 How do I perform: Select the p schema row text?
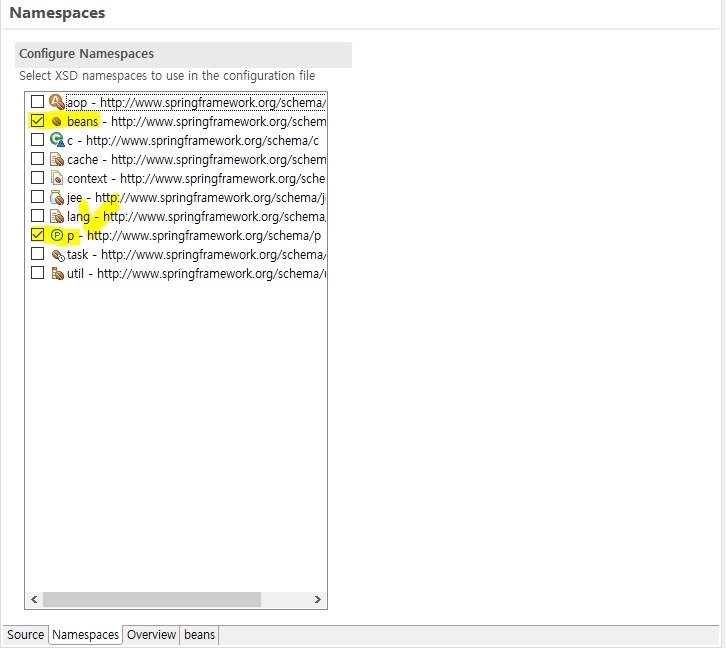pos(194,236)
